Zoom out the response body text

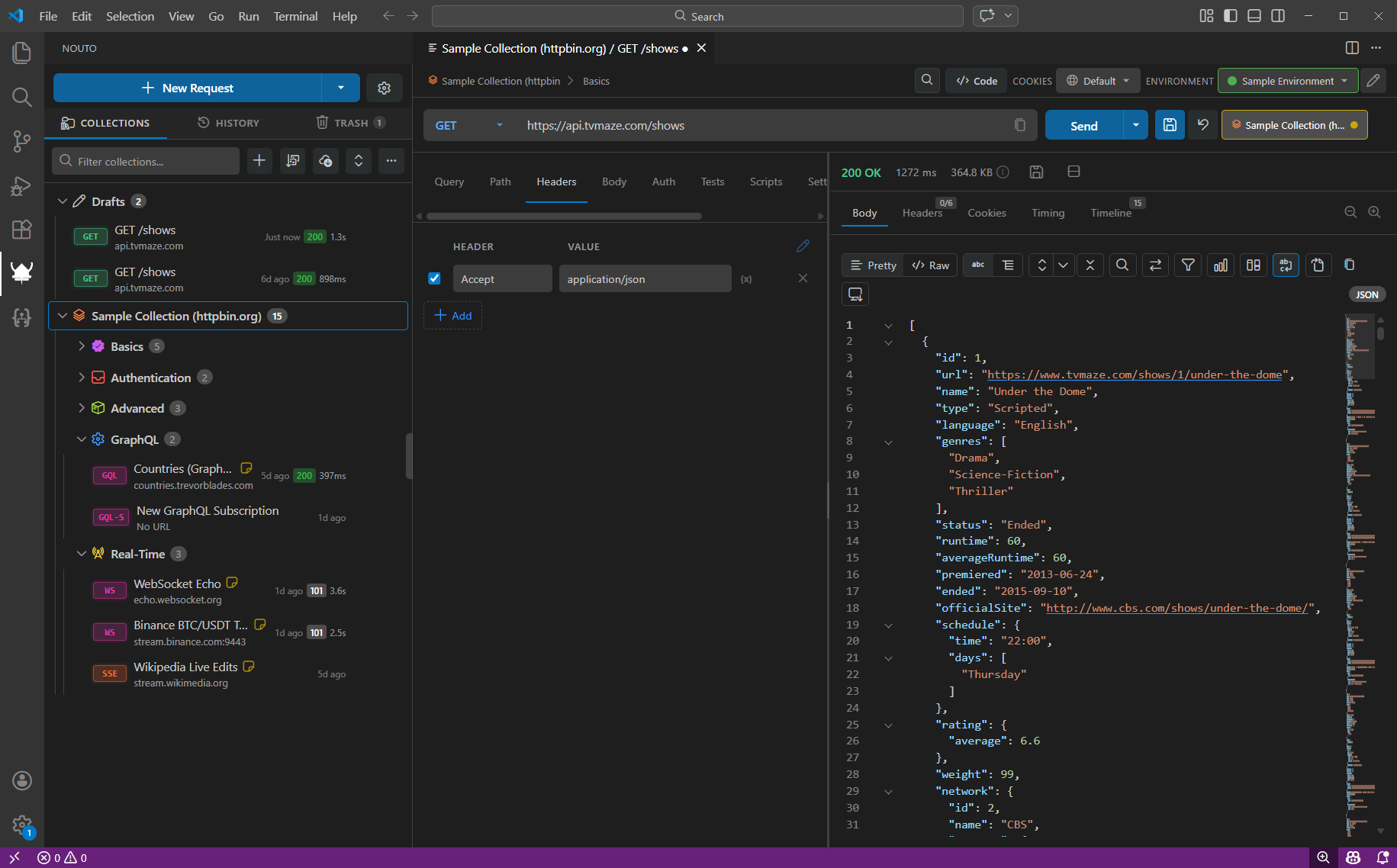pyautogui.click(x=1350, y=213)
